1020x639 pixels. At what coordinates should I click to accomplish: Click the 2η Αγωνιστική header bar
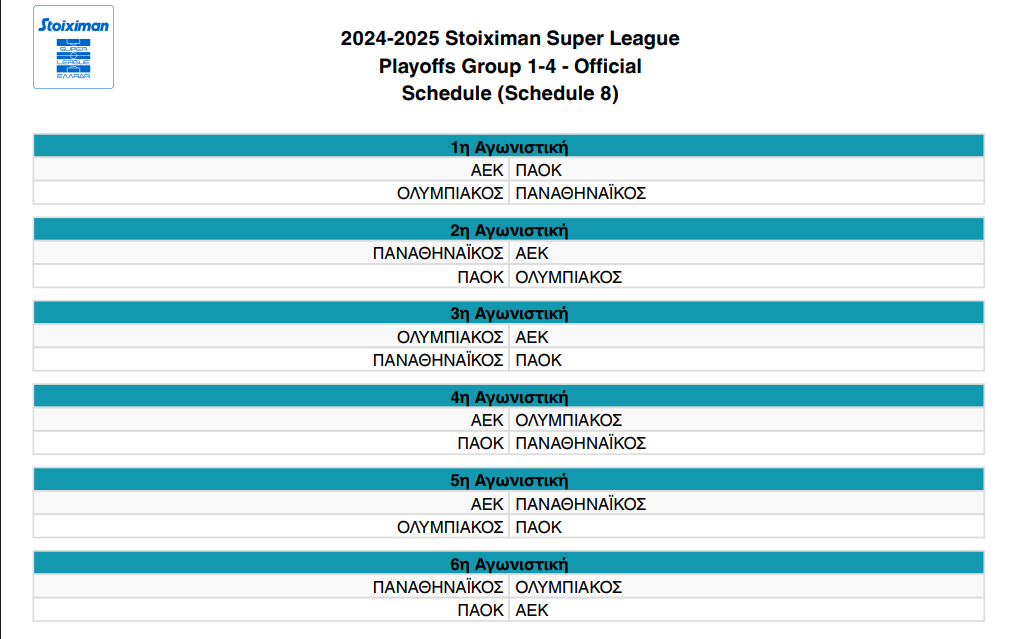coord(509,230)
